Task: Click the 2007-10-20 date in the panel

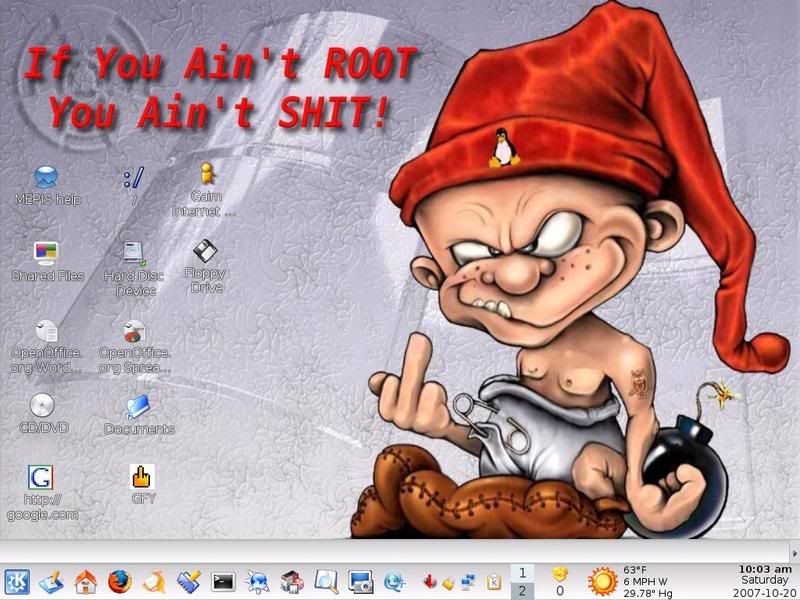Action: tap(764, 593)
